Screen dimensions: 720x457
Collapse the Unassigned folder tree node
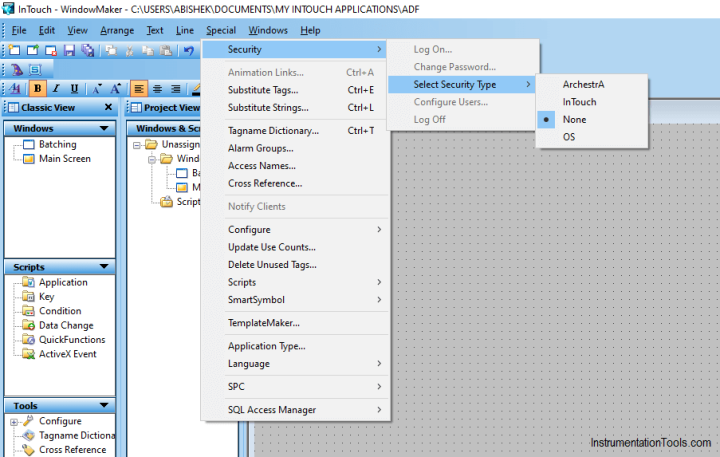(x=136, y=145)
